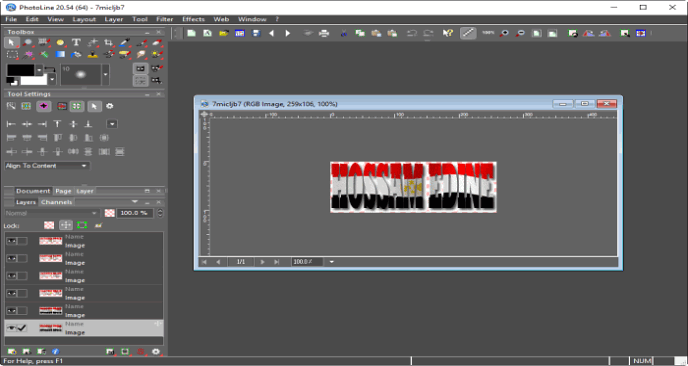Hide the third layer via eye icon

(x=11, y=276)
